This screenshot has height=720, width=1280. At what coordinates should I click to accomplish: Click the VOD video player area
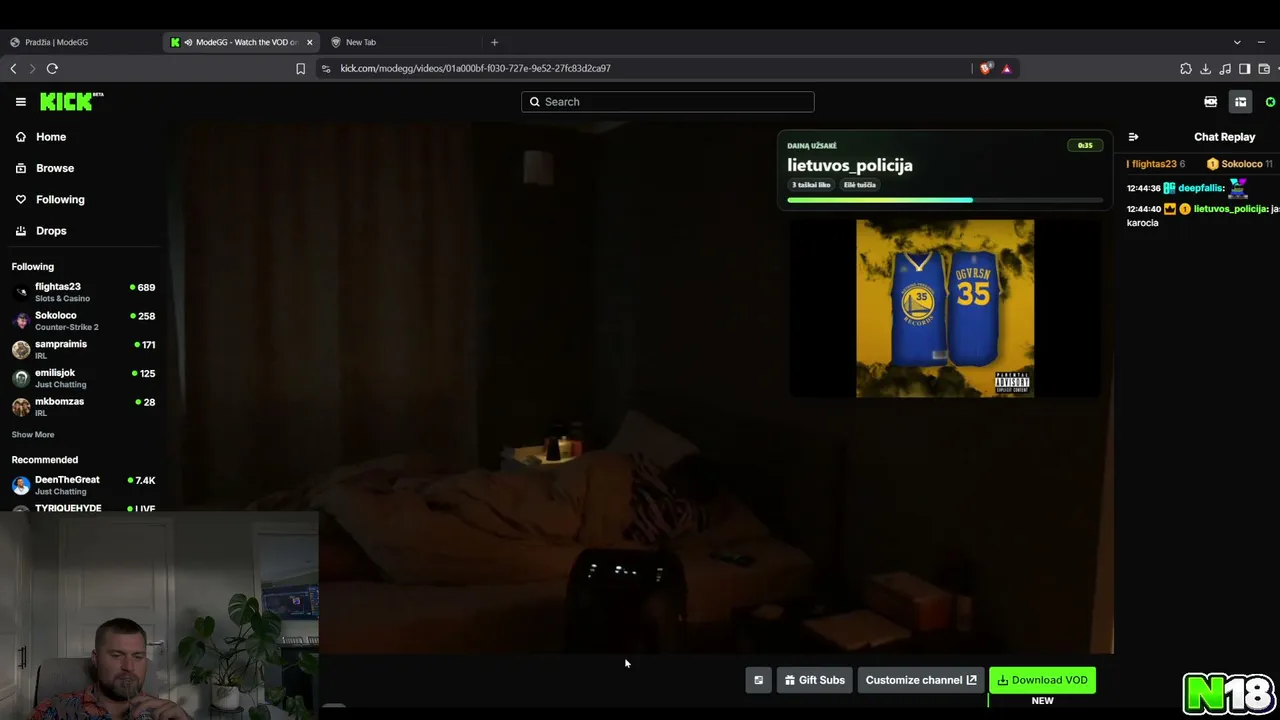640,388
